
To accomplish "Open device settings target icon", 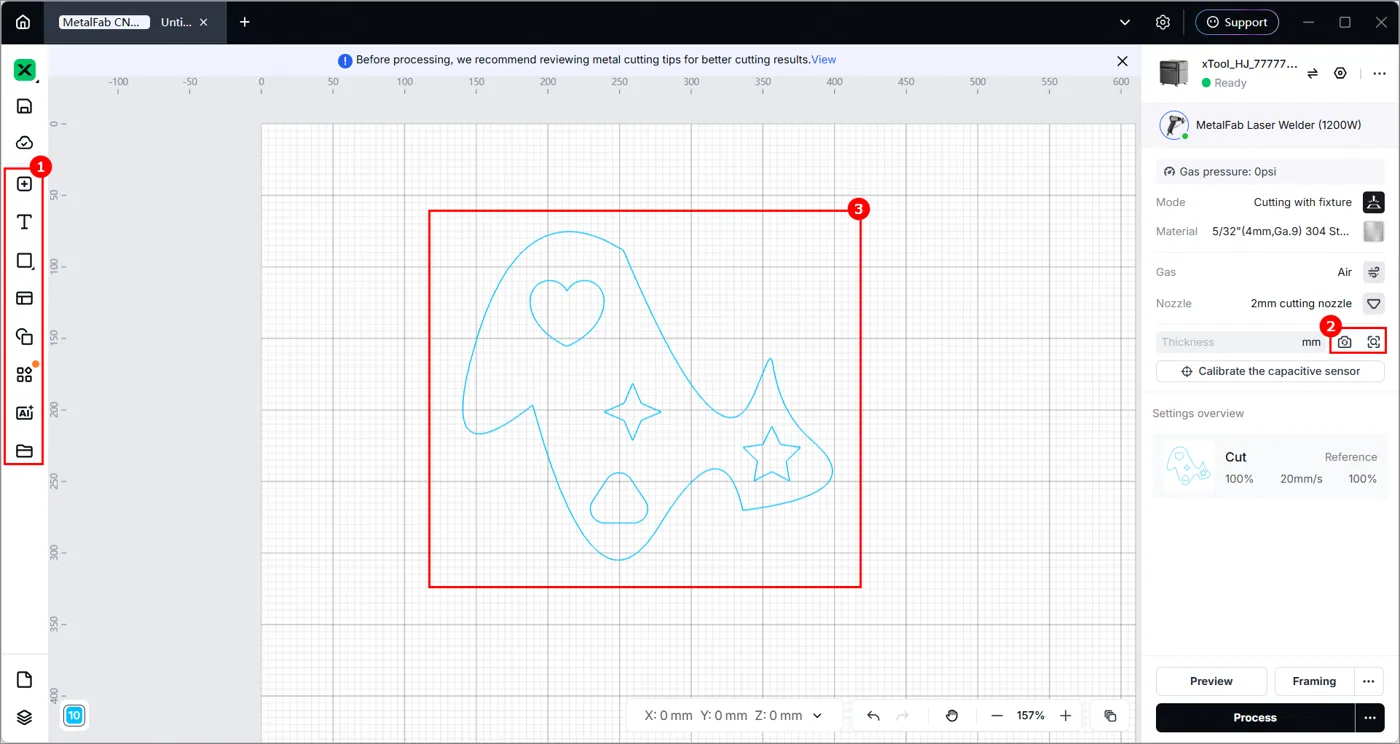I will pyautogui.click(x=1341, y=73).
